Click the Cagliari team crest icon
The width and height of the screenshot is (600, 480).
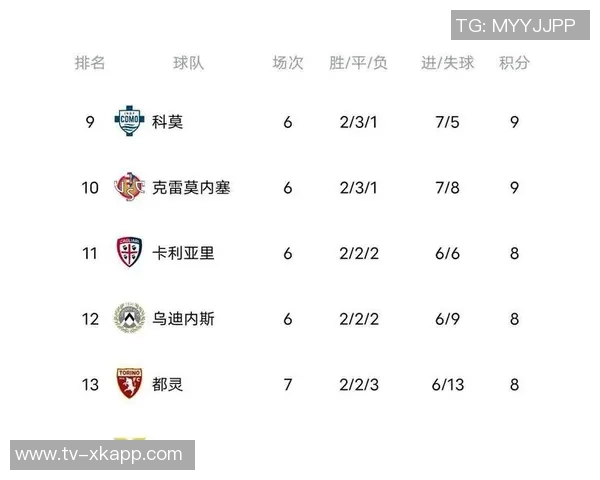point(129,253)
